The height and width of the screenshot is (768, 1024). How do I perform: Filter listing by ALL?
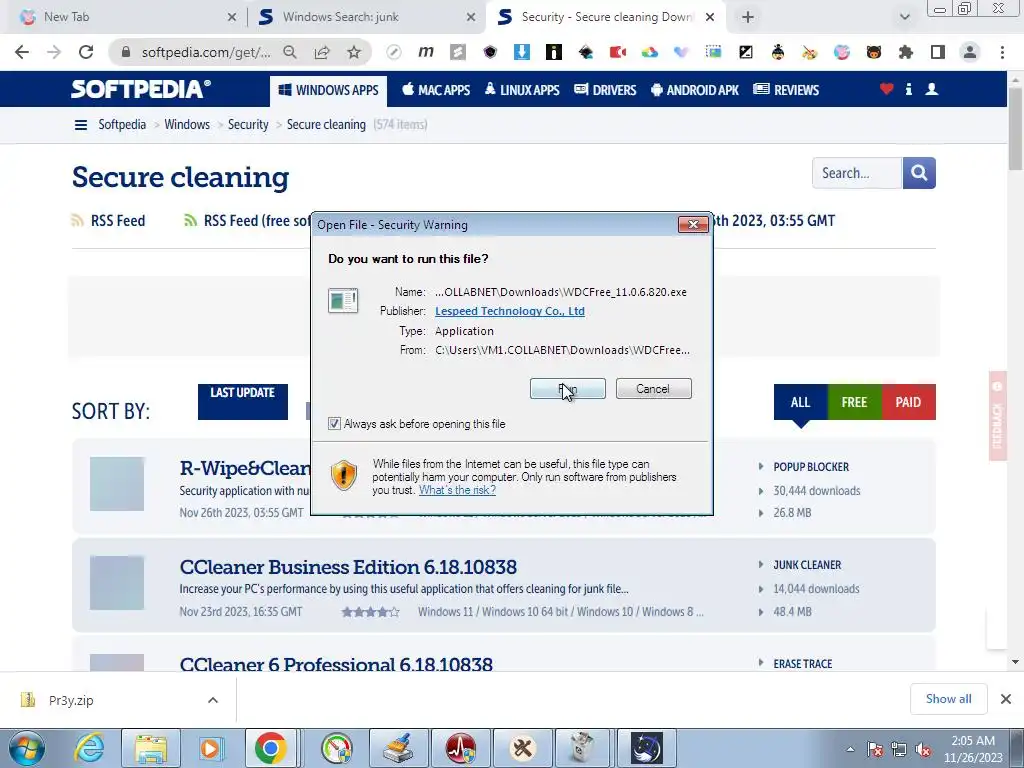click(x=801, y=402)
